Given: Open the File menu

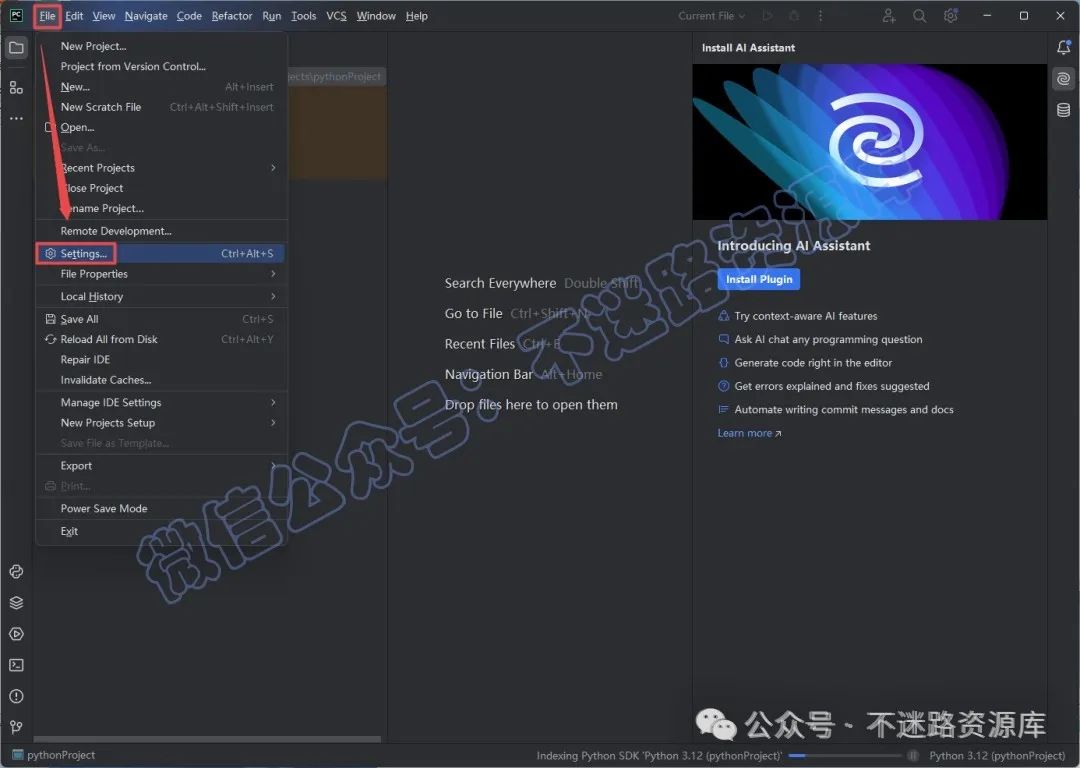Looking at the screenshot, I should coord(48,16).
